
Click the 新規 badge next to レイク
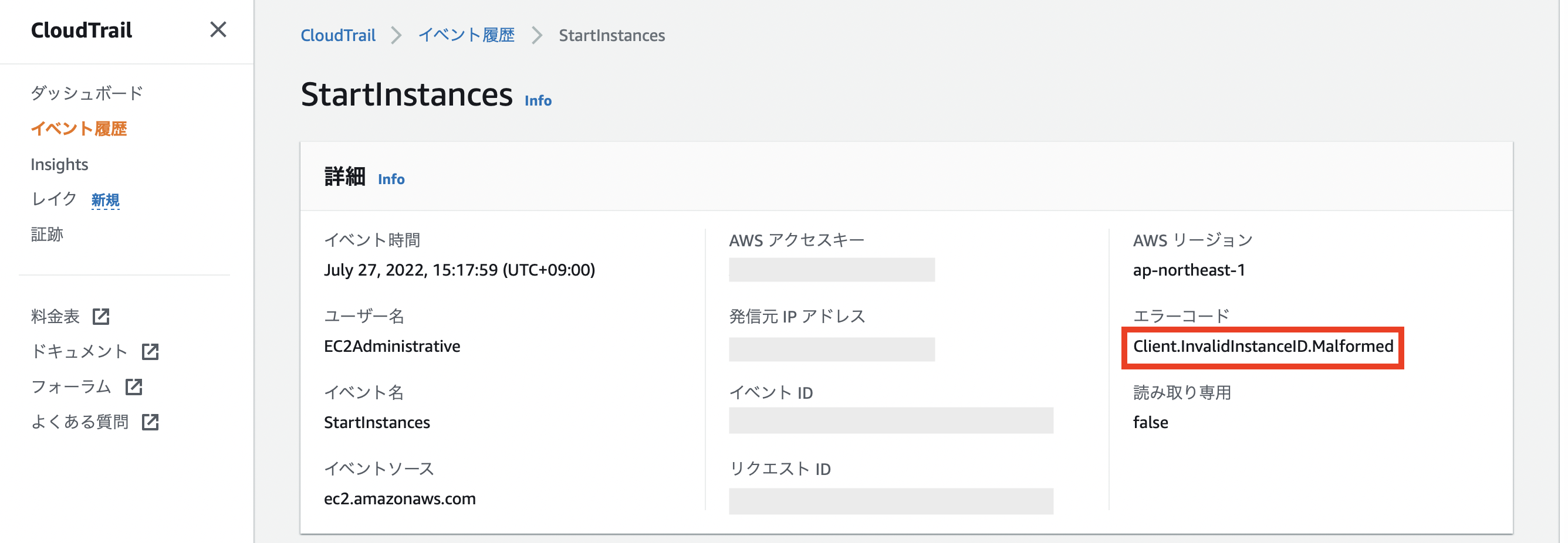coord(105,200)
